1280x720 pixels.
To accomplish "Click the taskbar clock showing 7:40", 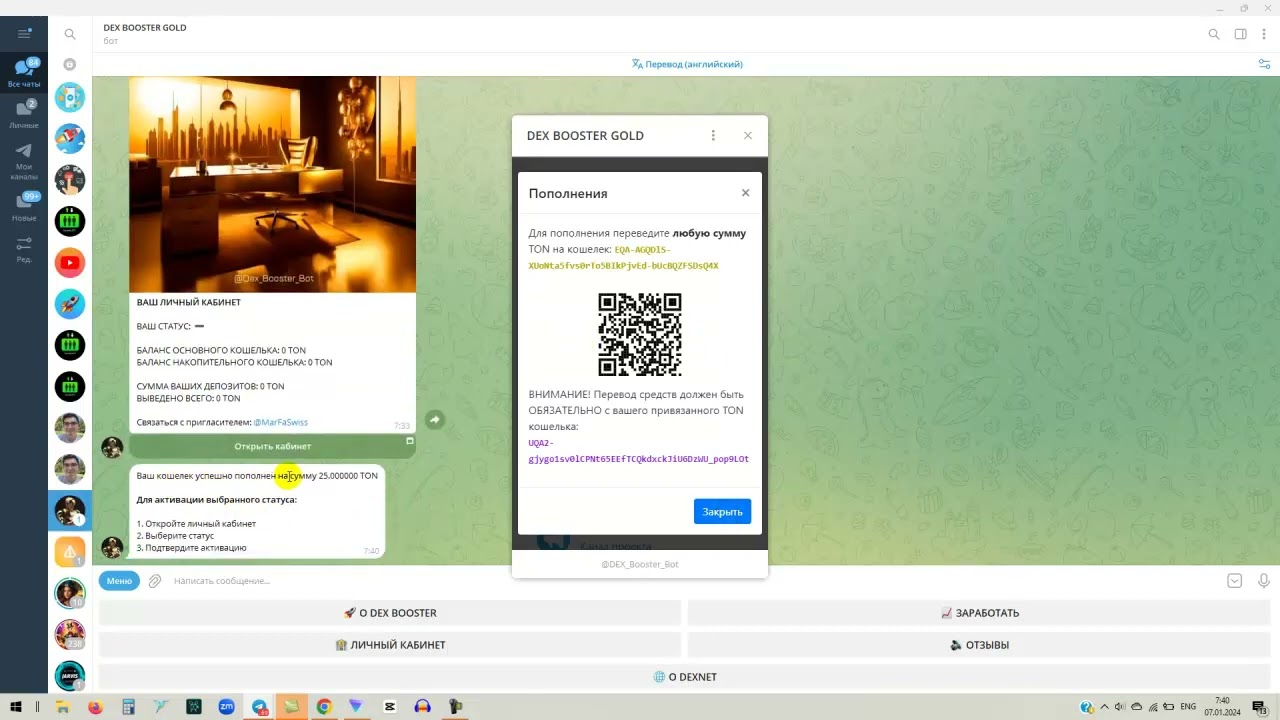I will pyautogui.click(x=1222, y=707).
